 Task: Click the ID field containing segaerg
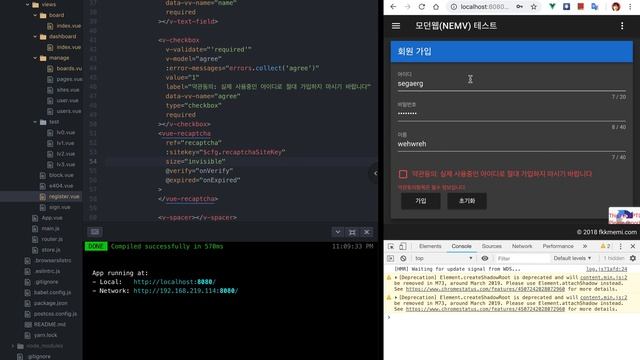point(511,84)
